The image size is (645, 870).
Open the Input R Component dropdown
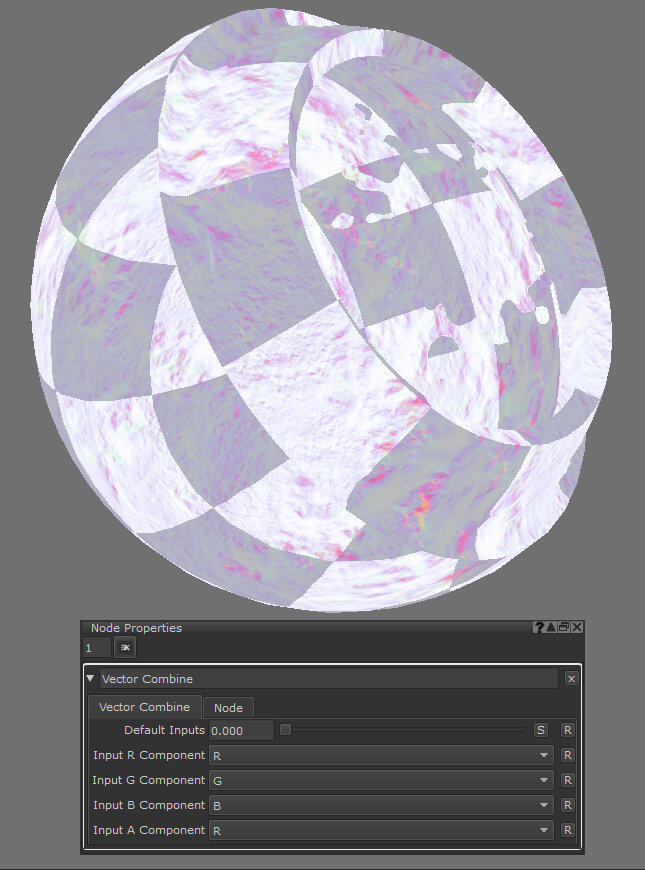(381, 755)
